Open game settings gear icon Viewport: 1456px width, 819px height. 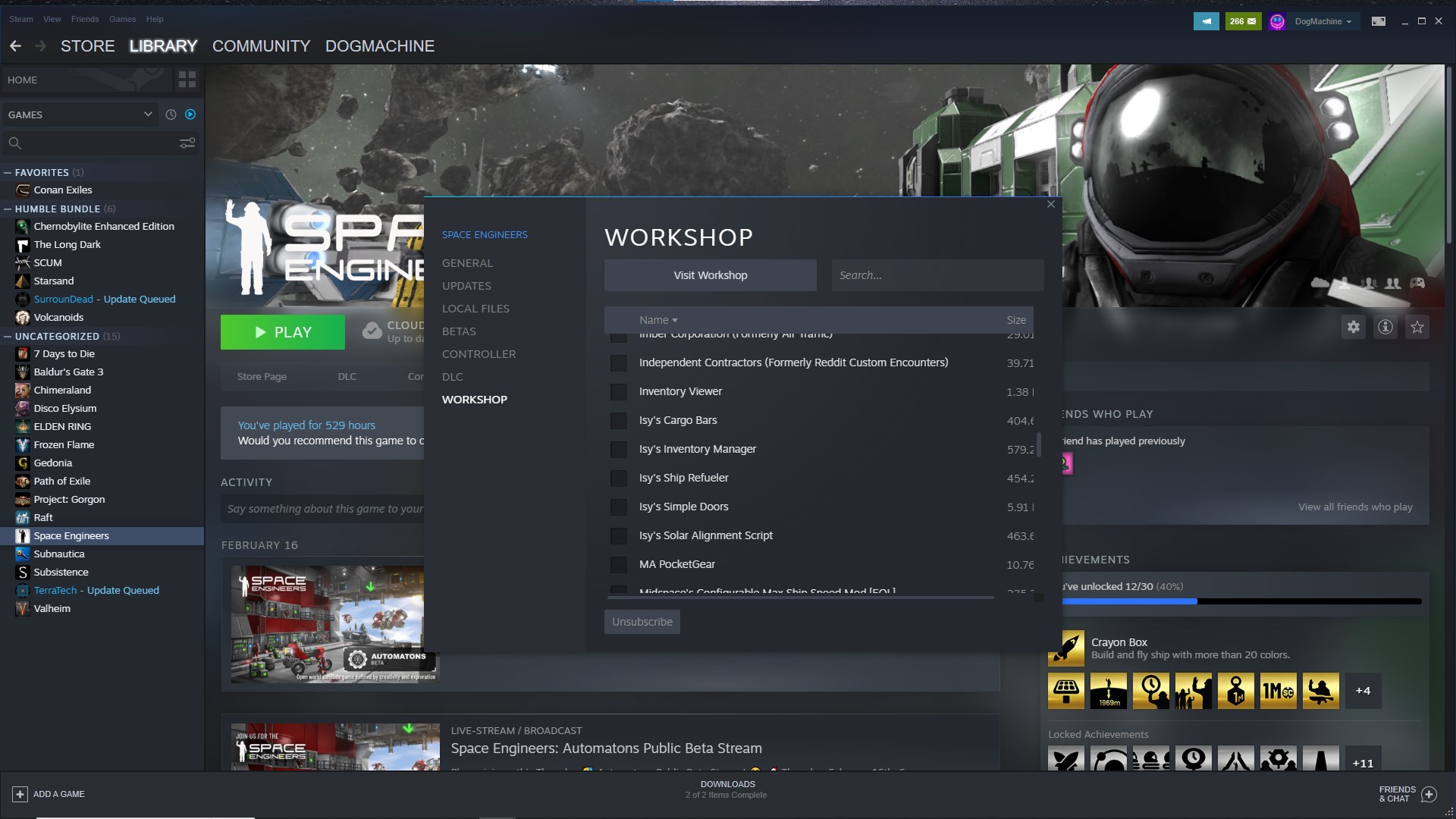click(x=1354, y=327)
